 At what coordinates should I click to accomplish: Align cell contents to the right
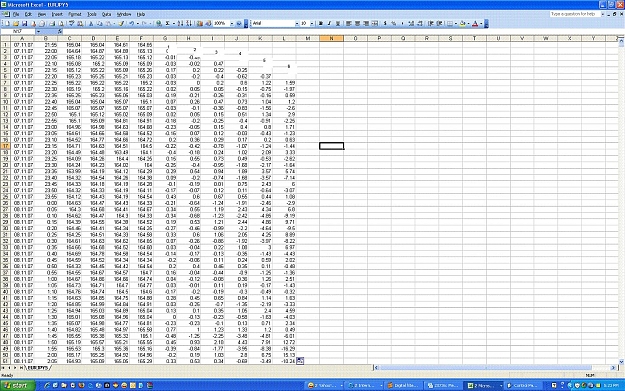click(x=366, y=24)
